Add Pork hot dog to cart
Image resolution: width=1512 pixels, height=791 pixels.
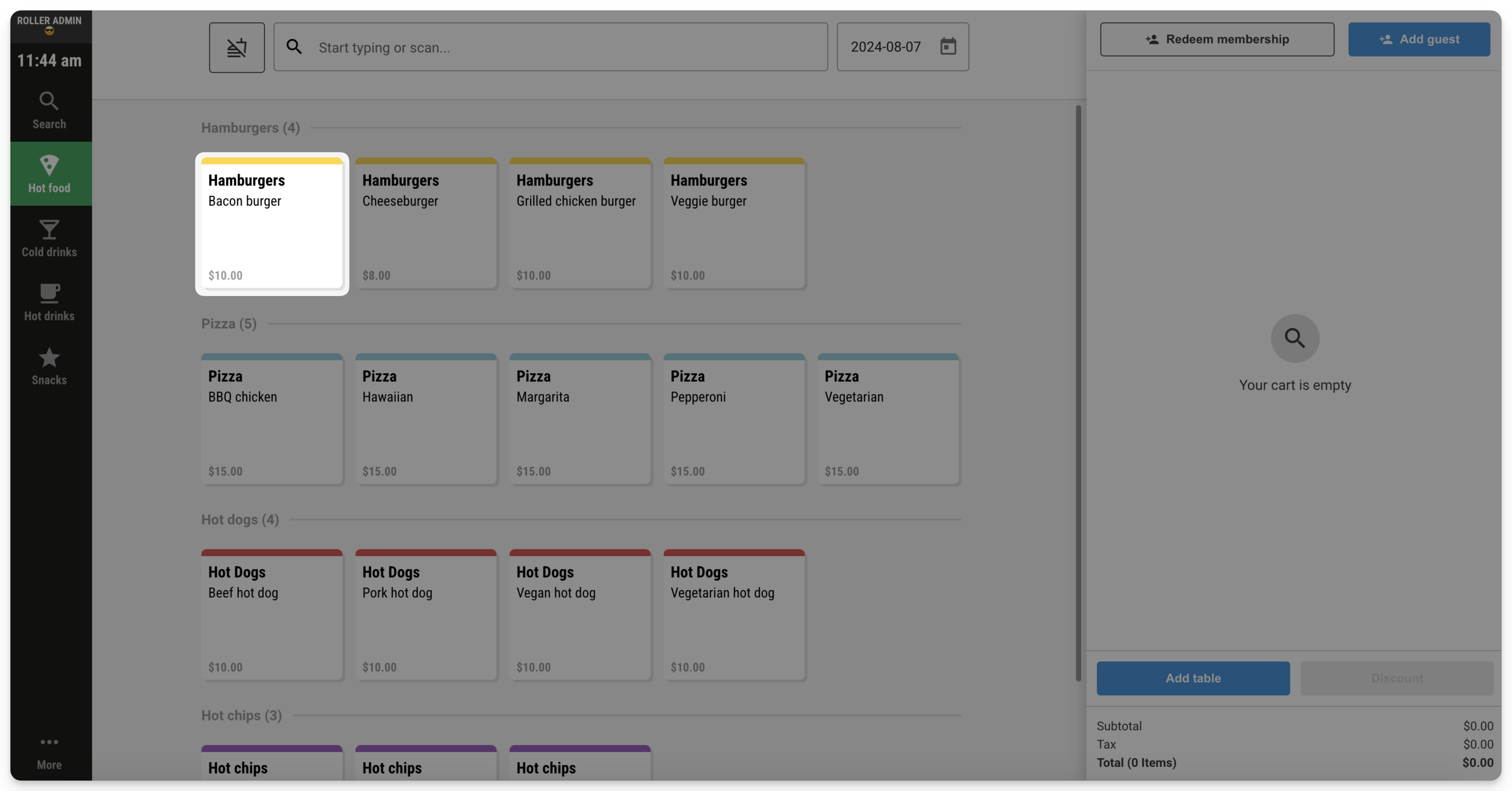[426, 616]
